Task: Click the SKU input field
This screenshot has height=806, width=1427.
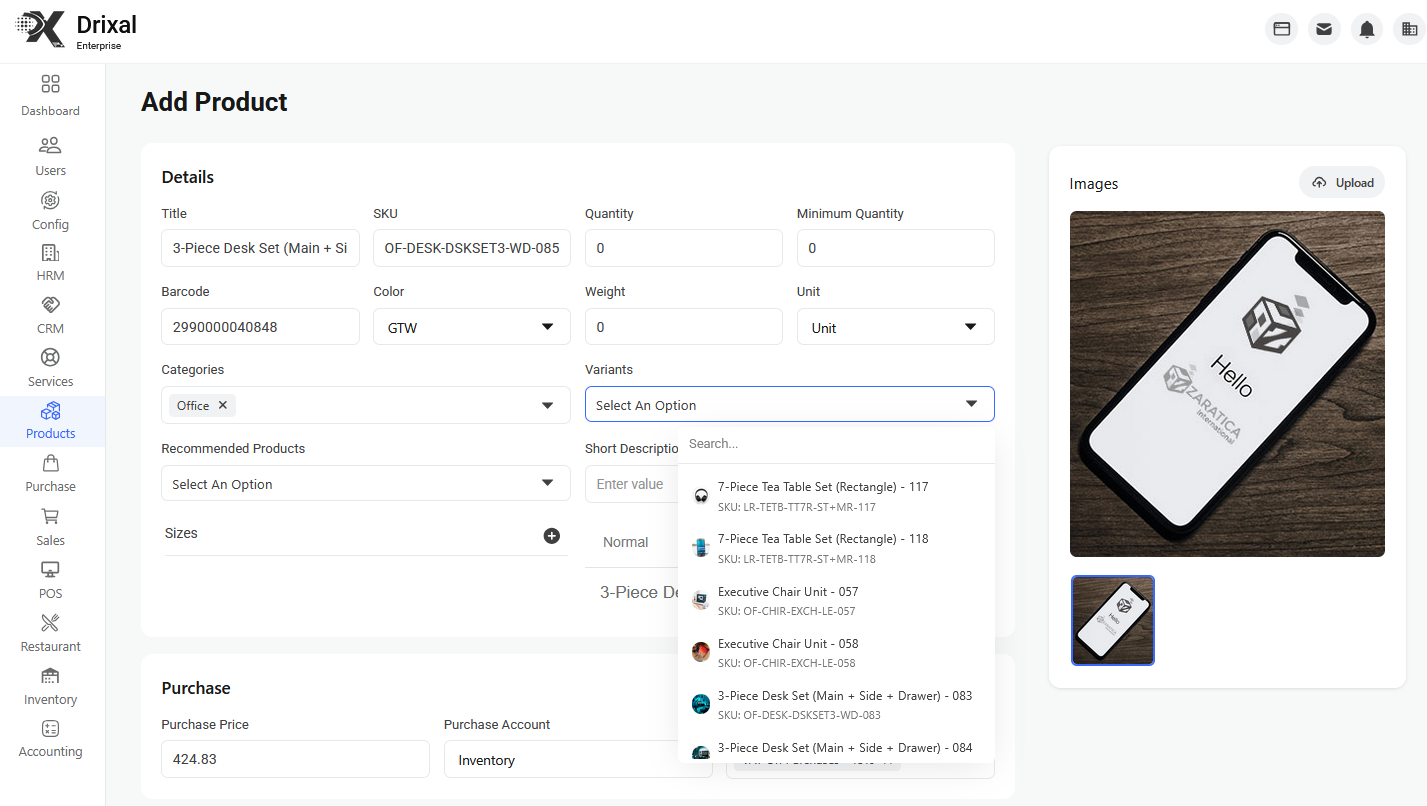Action: pyautogui.click(x=472, y=248)
